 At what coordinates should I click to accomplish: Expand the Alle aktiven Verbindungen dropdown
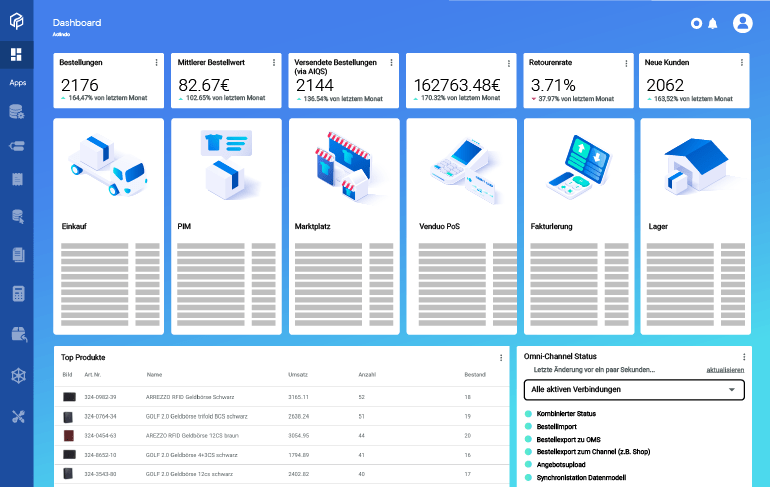coord(634,389)
